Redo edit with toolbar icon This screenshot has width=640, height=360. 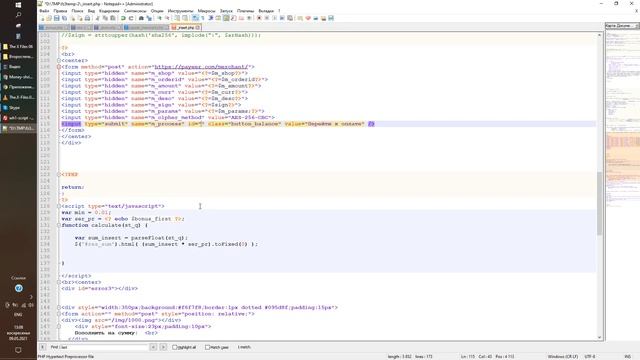[x=131, y=18]
